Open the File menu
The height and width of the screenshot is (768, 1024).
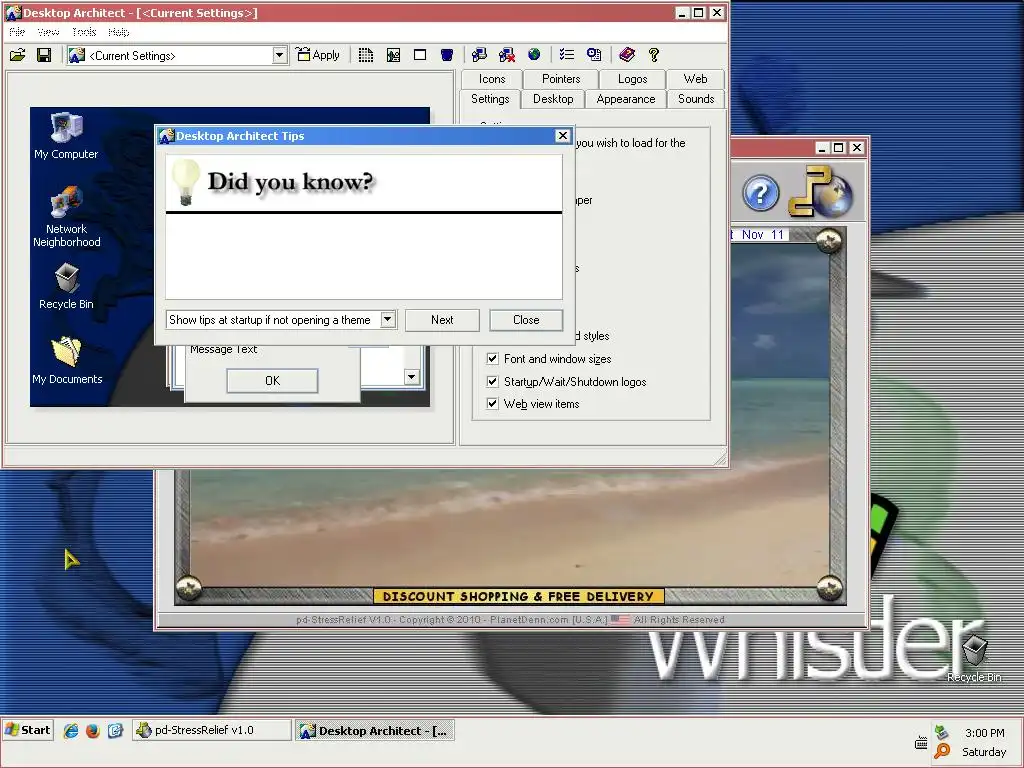[17, 32]
